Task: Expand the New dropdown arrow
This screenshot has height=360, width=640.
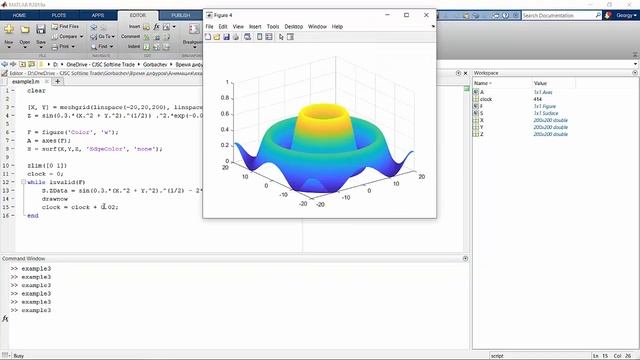Action: pos(9,47)
